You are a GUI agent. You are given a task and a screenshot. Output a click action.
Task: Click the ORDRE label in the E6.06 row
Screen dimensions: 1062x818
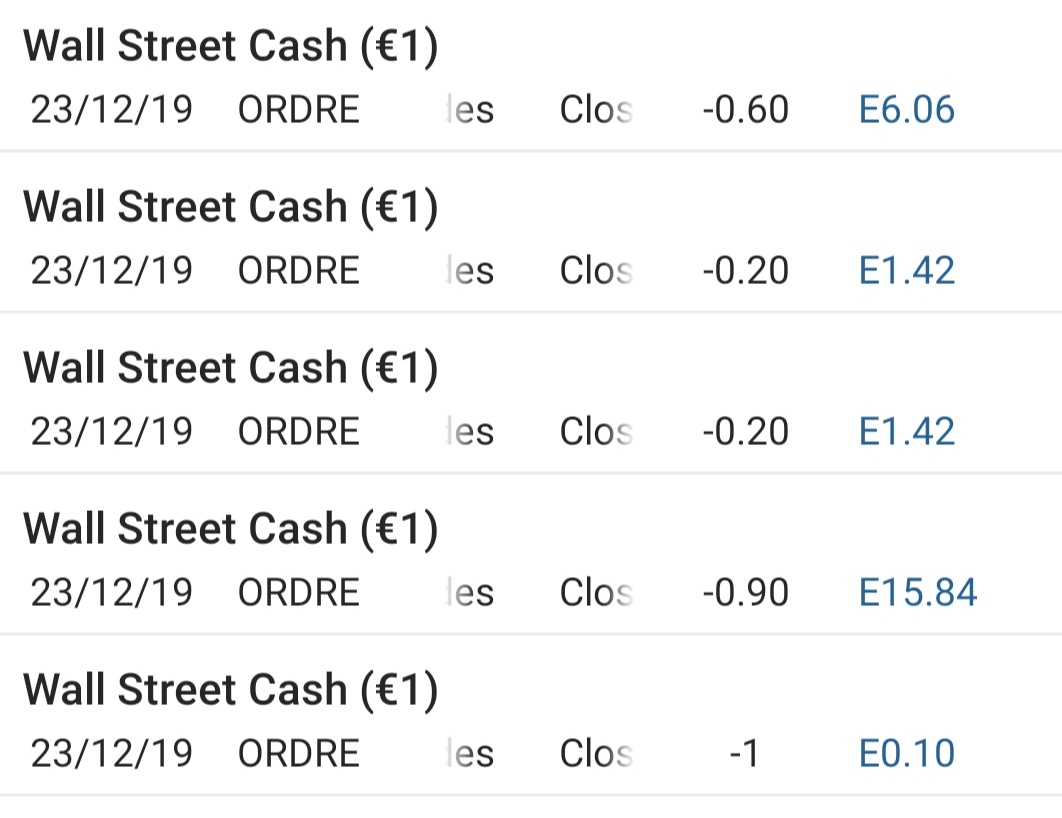298,109
